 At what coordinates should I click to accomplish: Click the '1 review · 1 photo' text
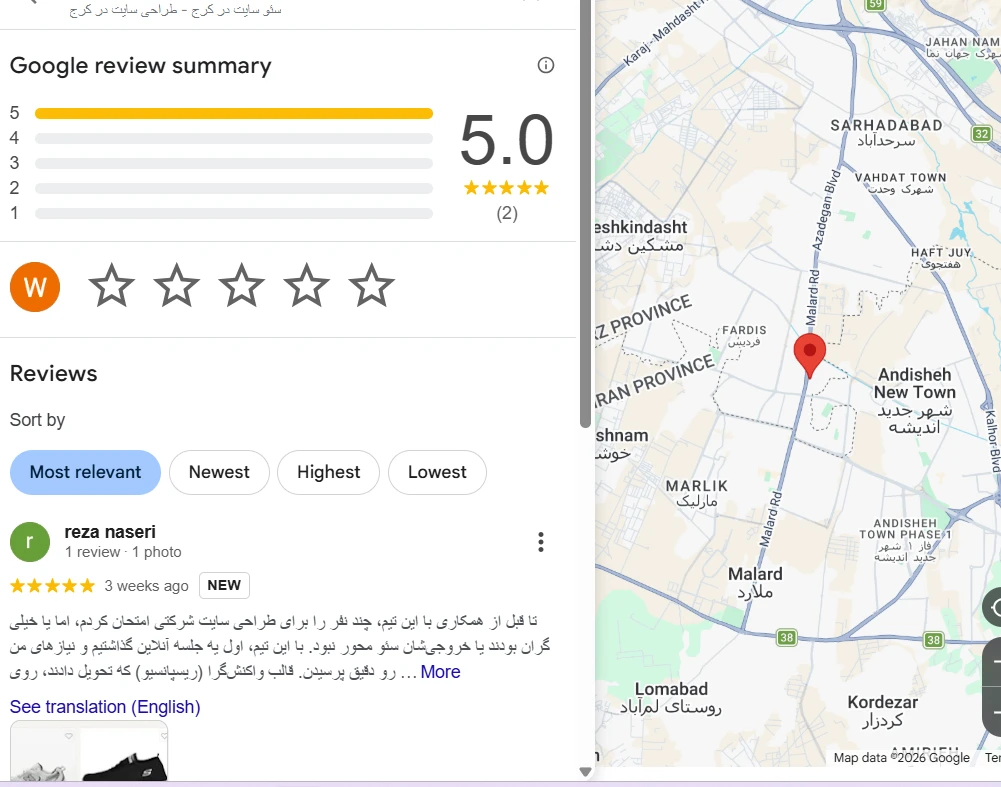tap(123, 552)
